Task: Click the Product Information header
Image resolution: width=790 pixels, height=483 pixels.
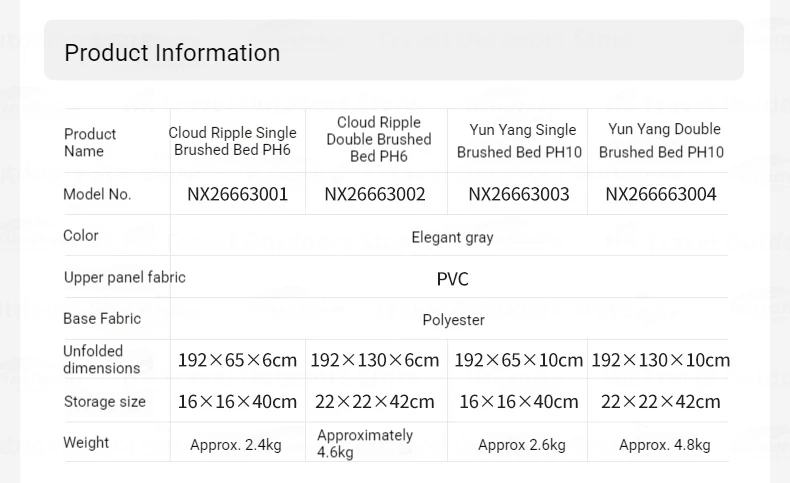Action: coord(172,52)
